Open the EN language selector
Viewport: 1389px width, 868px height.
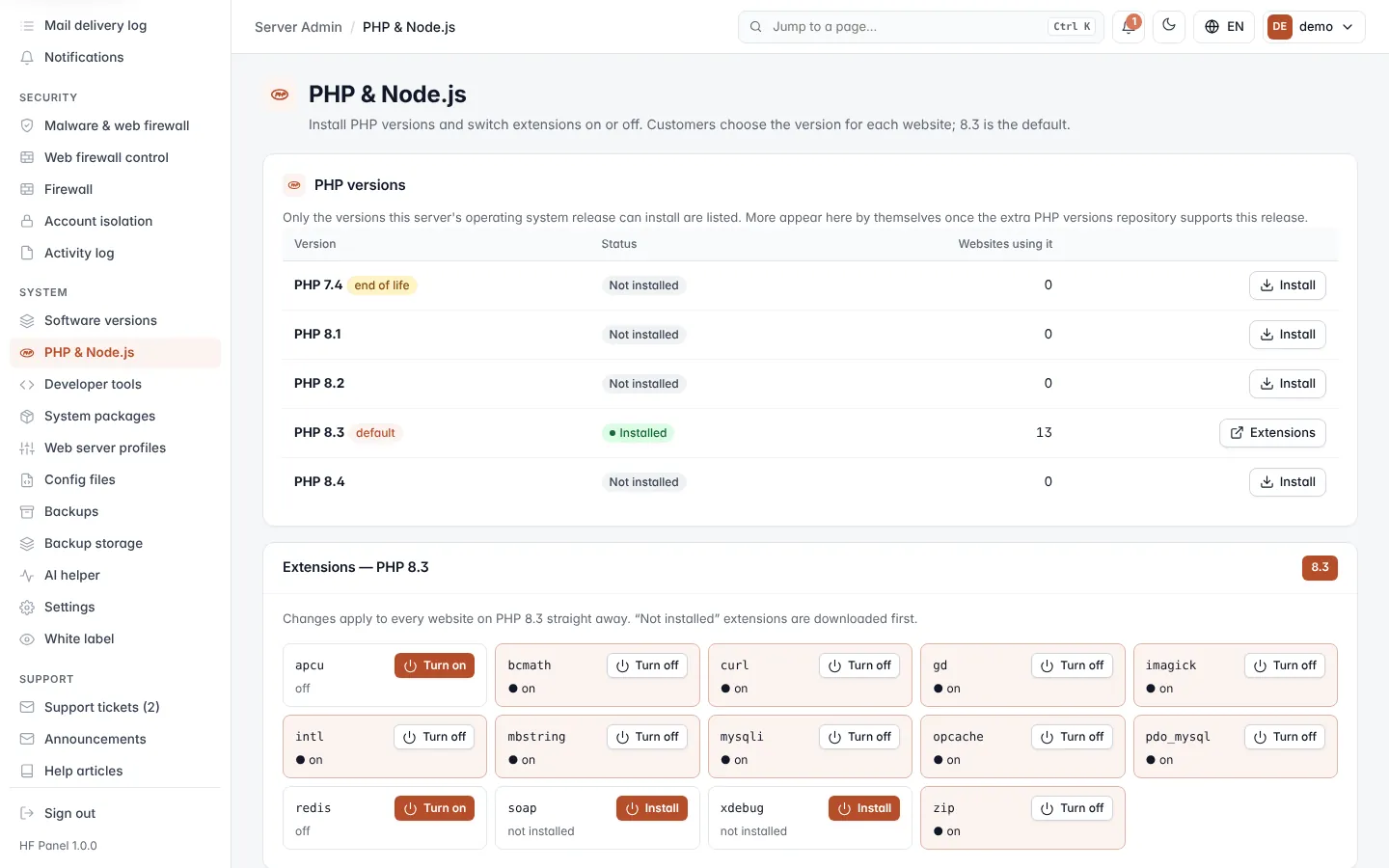pyautogui.click(x=1224, y=26)
